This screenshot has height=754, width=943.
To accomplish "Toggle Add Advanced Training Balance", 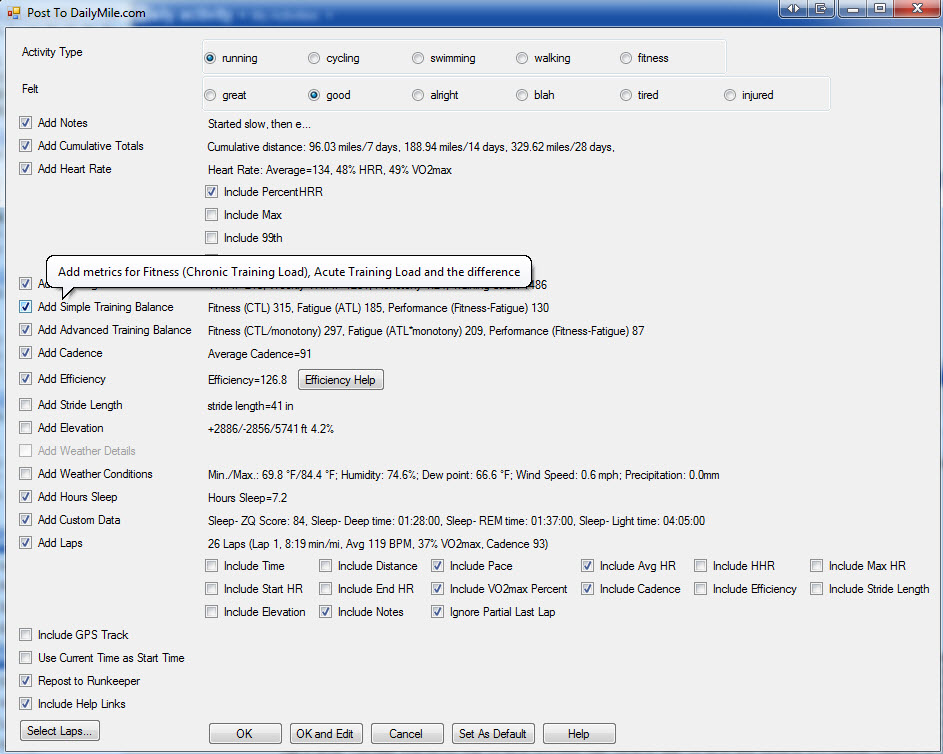I will pos(25,329).
